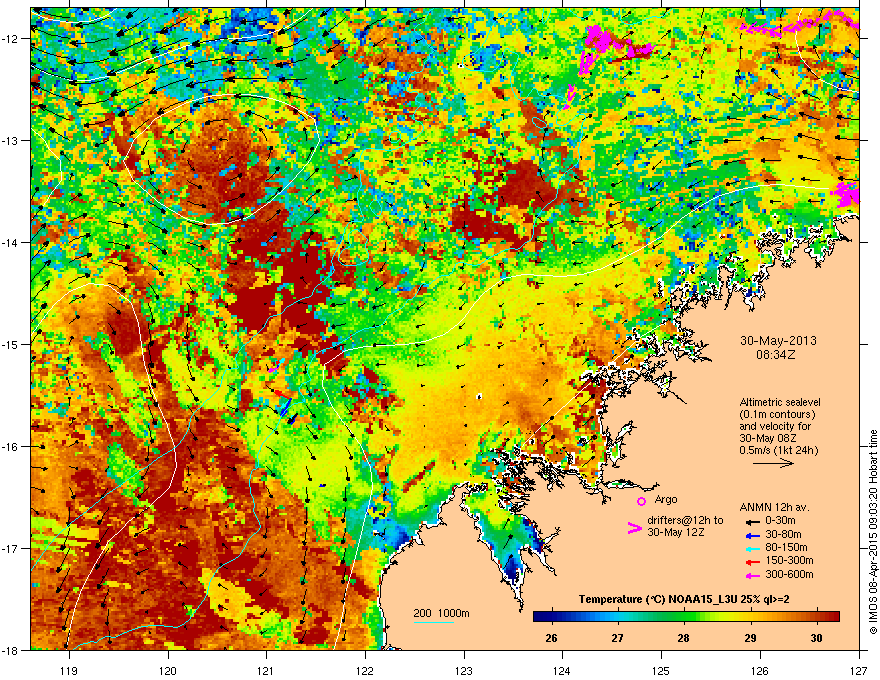Click the latitude axis label '-15'
The width and height of the screenshot is (880, 680).
click(x=11, y=344)
